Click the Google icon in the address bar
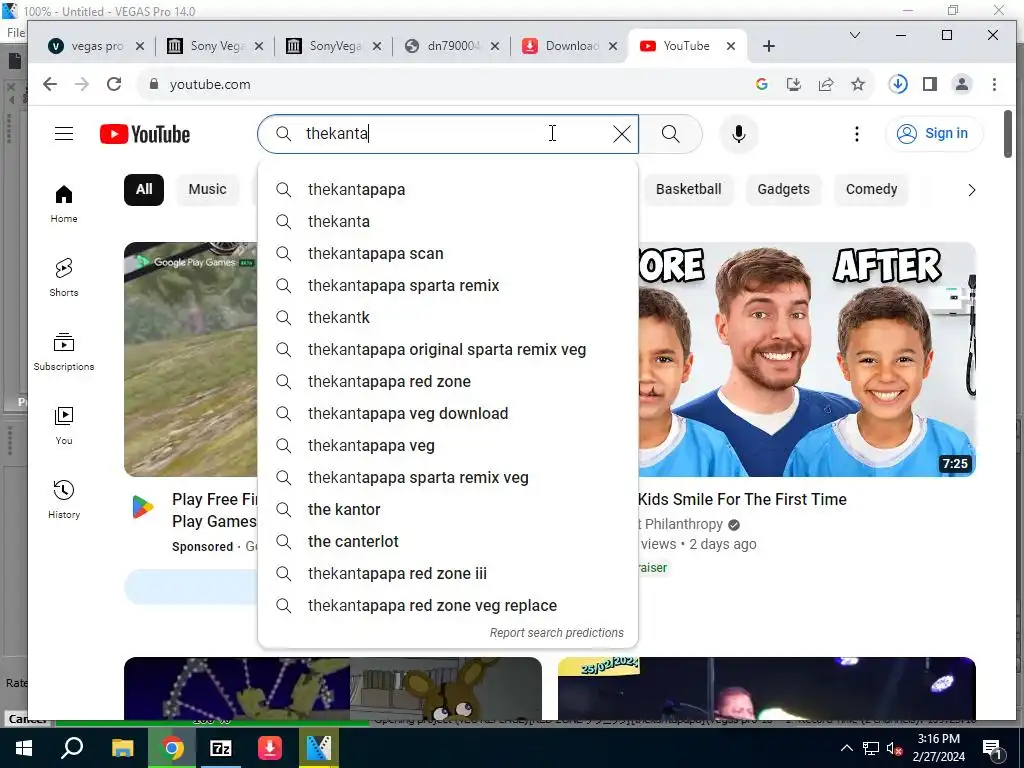 click(x=761, y=84)
